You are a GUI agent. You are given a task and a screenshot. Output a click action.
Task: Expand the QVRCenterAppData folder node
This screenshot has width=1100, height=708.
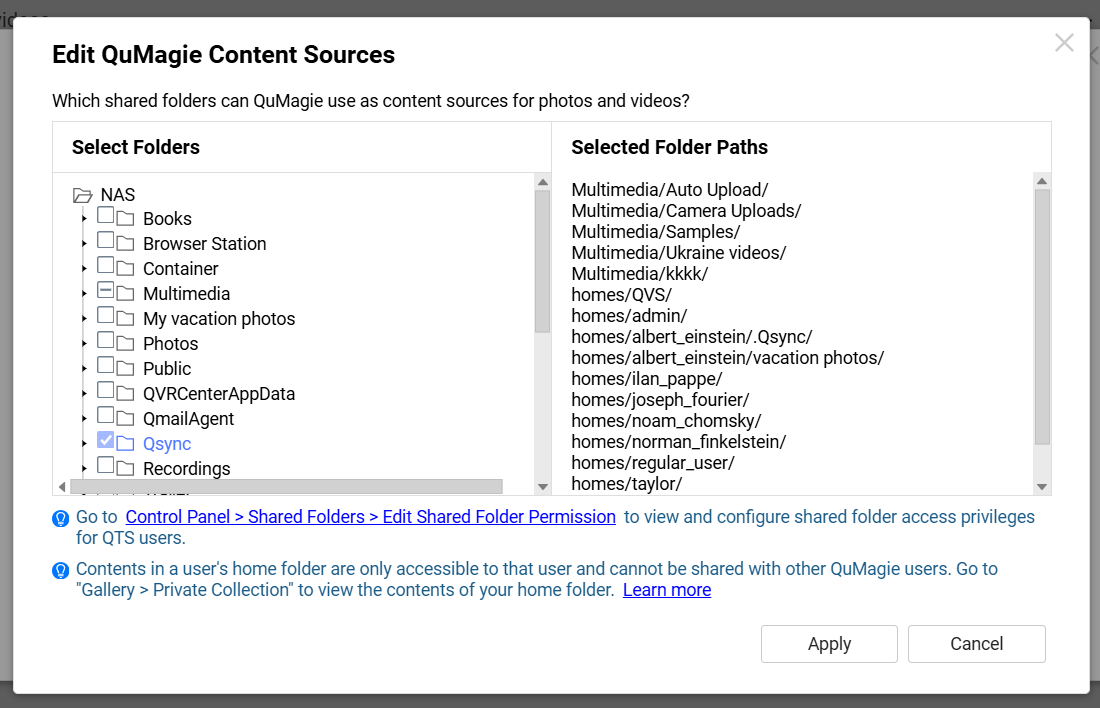pyautogui.click(x=85, y=394)
